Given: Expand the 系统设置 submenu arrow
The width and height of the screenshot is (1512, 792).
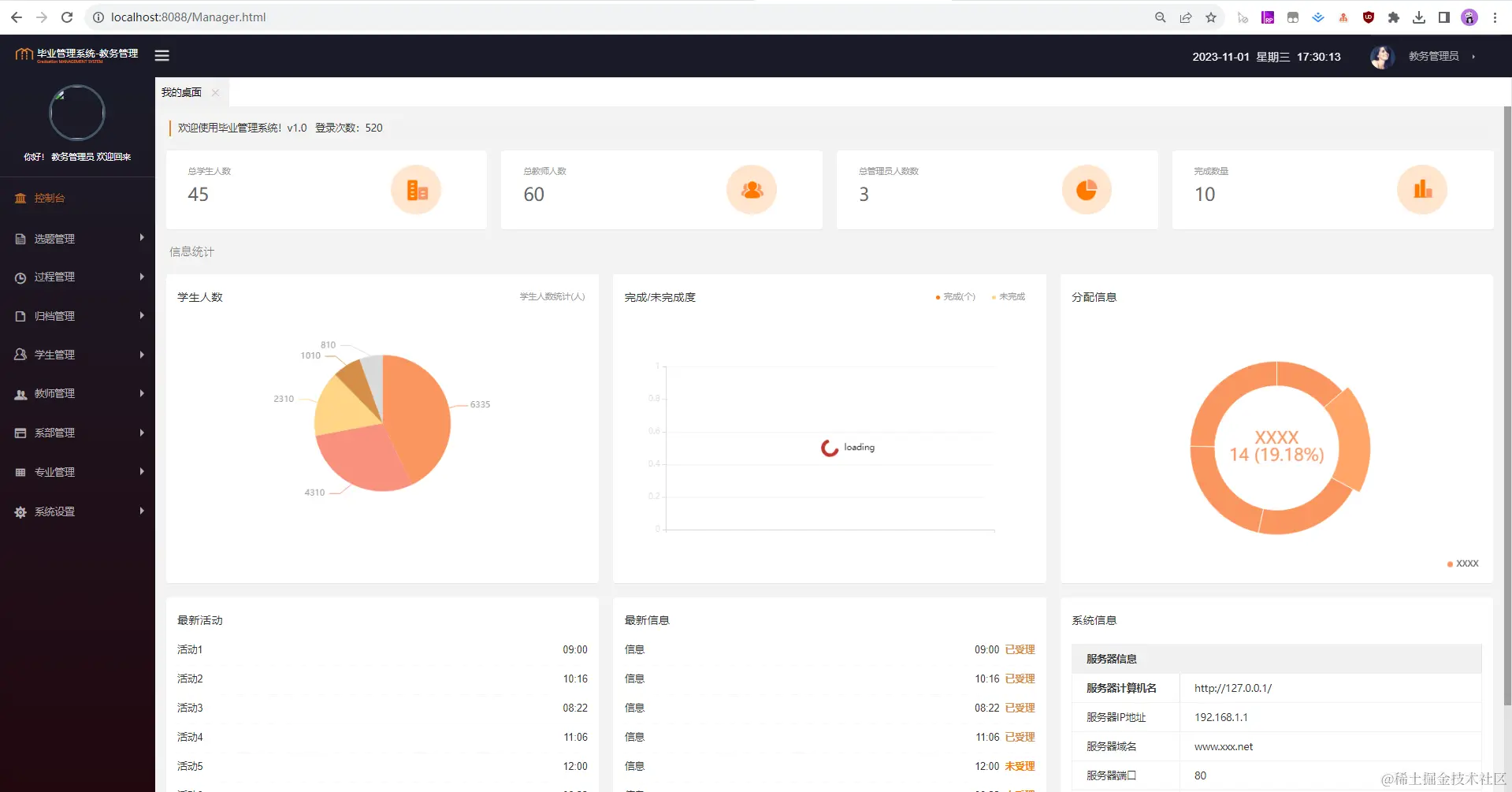Looking at the screenshot, I should (x=142, y=511).
